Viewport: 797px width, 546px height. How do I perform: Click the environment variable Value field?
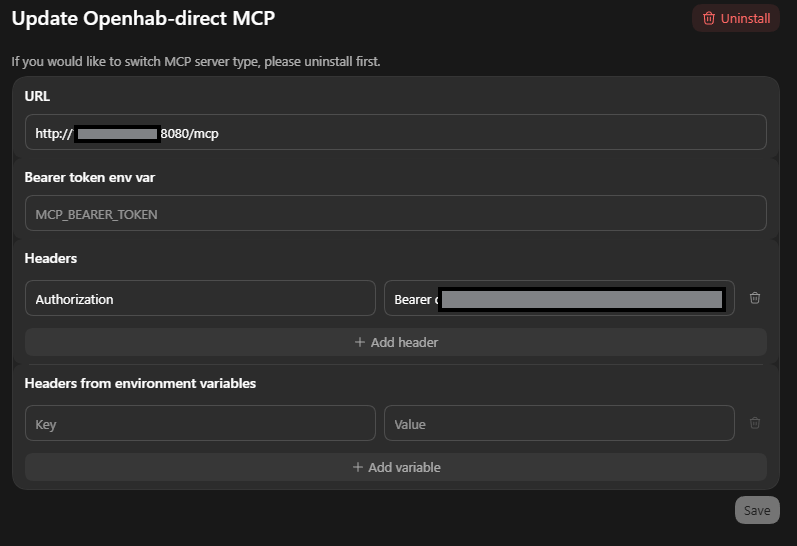(x=559, y=423)
